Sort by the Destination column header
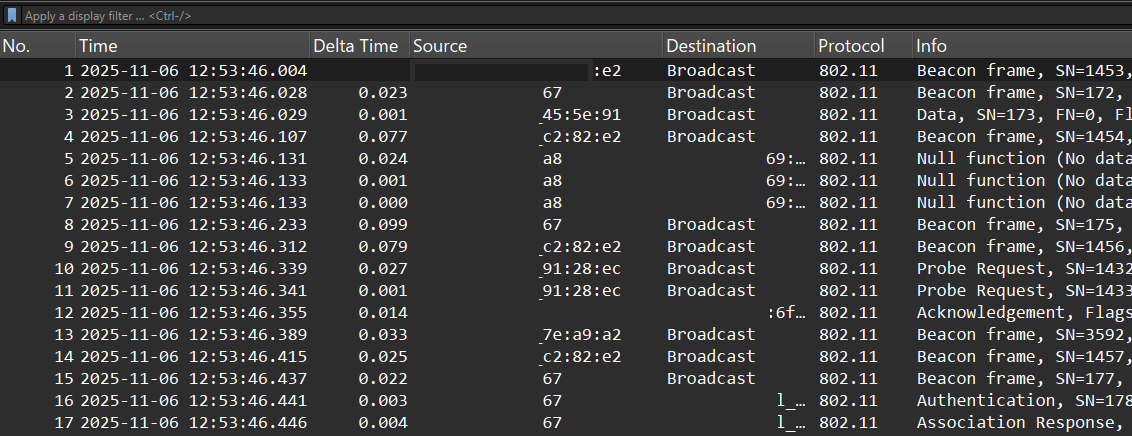Viewport: 1132px width, 436px height. point(739,46)
